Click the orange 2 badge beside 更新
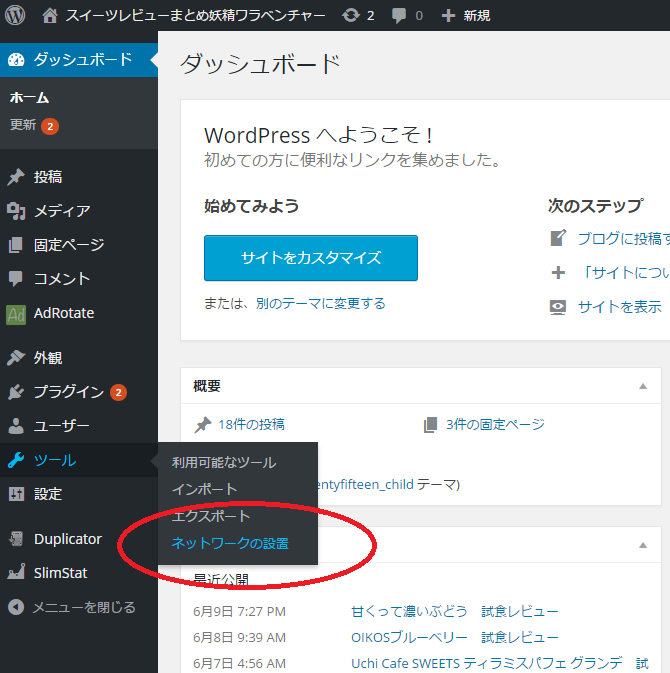The width and height of the screenshot is (670, 673). pyautogui.click(x=50, y=127)
